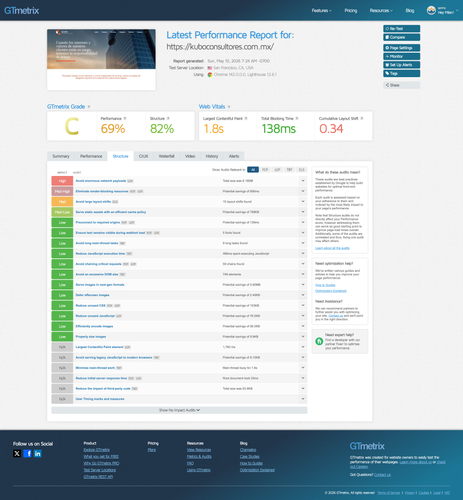Expand Eliminate render-blocking resources audit
The width and height of the screenshot is (463, 500).
click(x=303, y=191)
